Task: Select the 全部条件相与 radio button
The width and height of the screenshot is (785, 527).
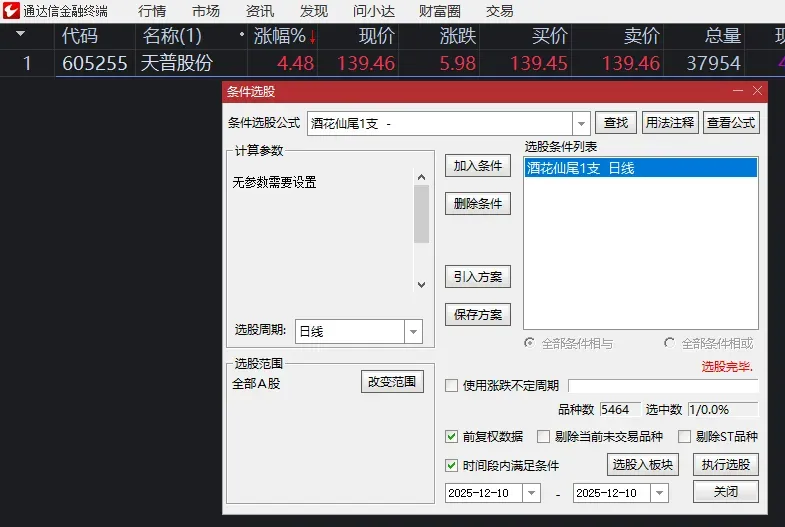Action: click(x=529, y=343)
